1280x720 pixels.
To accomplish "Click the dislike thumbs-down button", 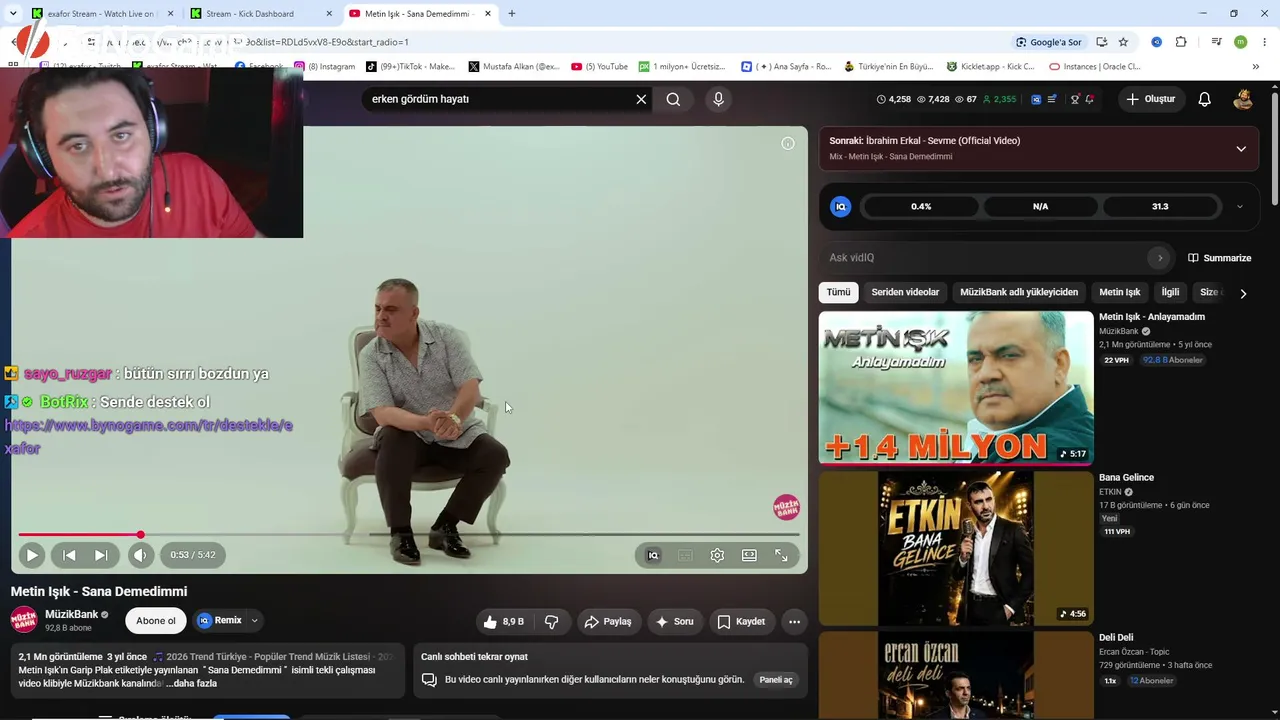I will click(x=551, y=622).
